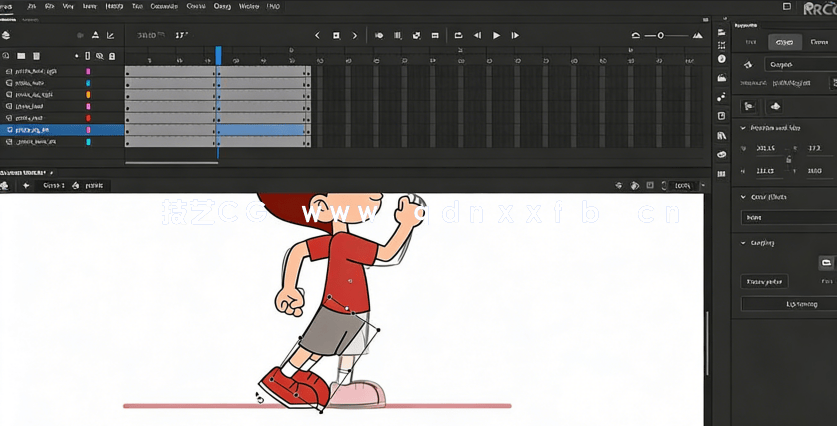837x426 pixels.
Task: Click the Lip syncing button
Action: (x=789, y=304)
